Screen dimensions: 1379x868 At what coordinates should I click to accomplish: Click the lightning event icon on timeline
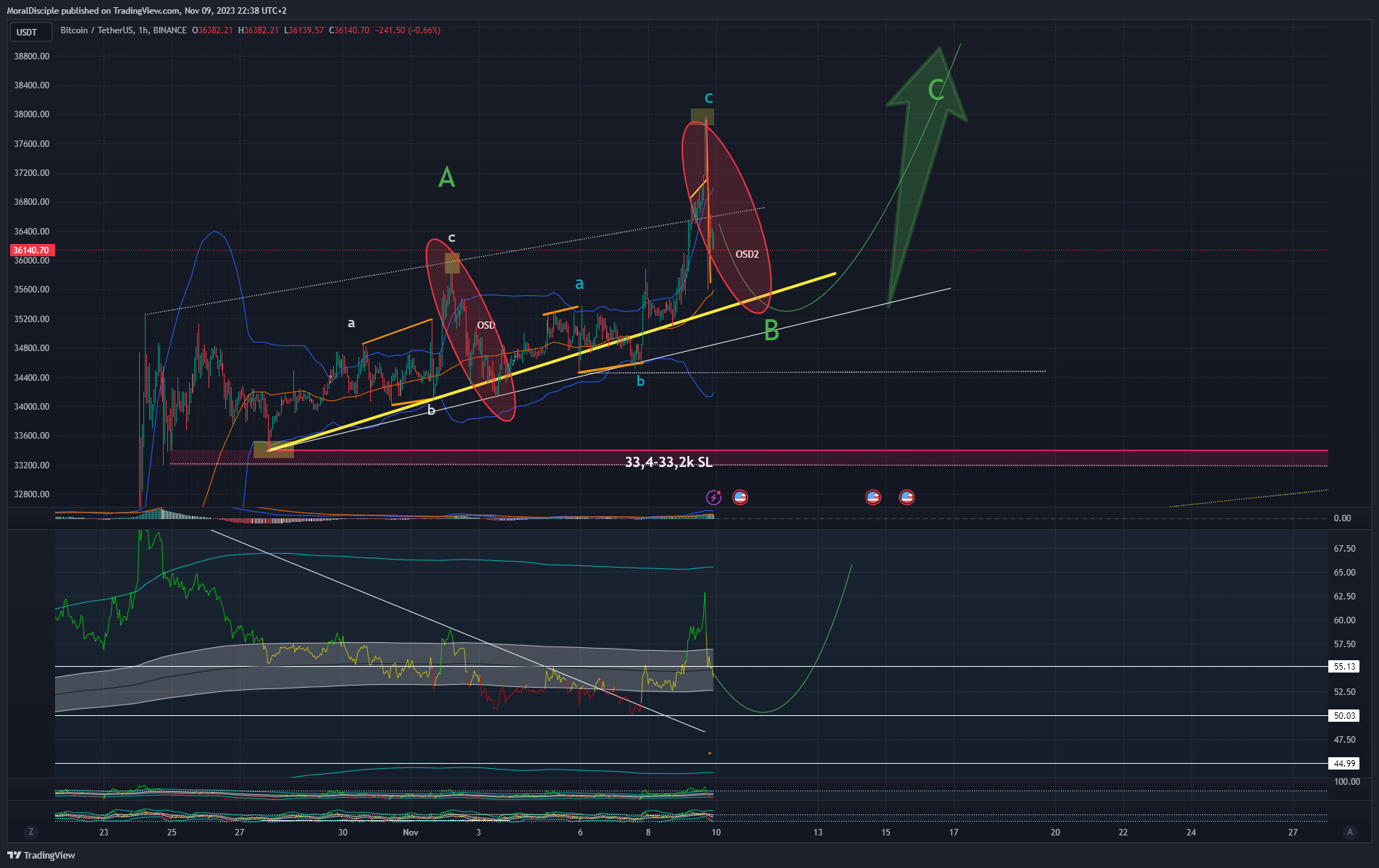(714, 497)
